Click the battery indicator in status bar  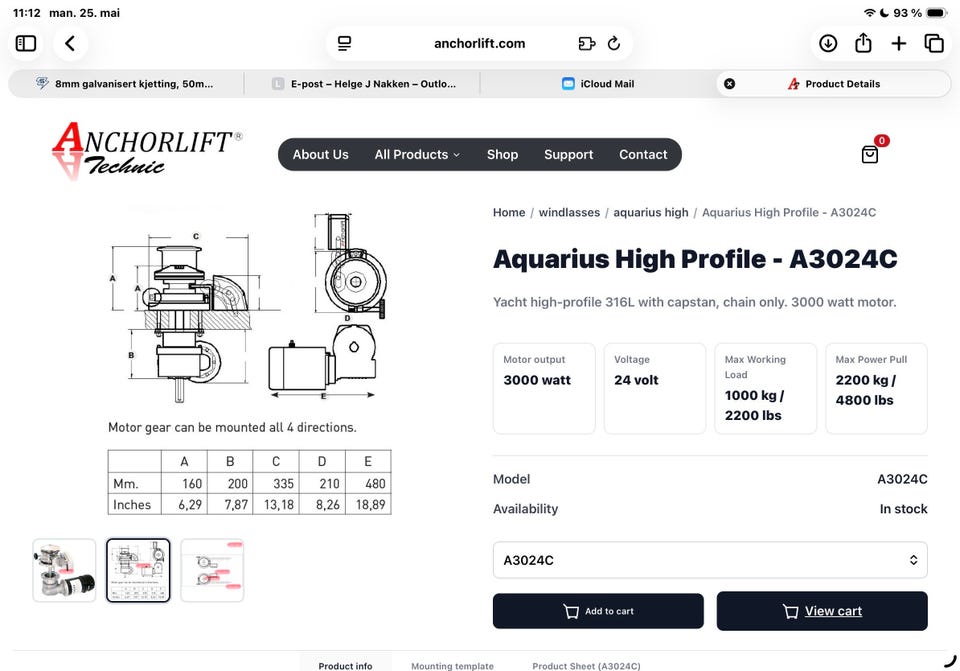[x=937, y=12]
